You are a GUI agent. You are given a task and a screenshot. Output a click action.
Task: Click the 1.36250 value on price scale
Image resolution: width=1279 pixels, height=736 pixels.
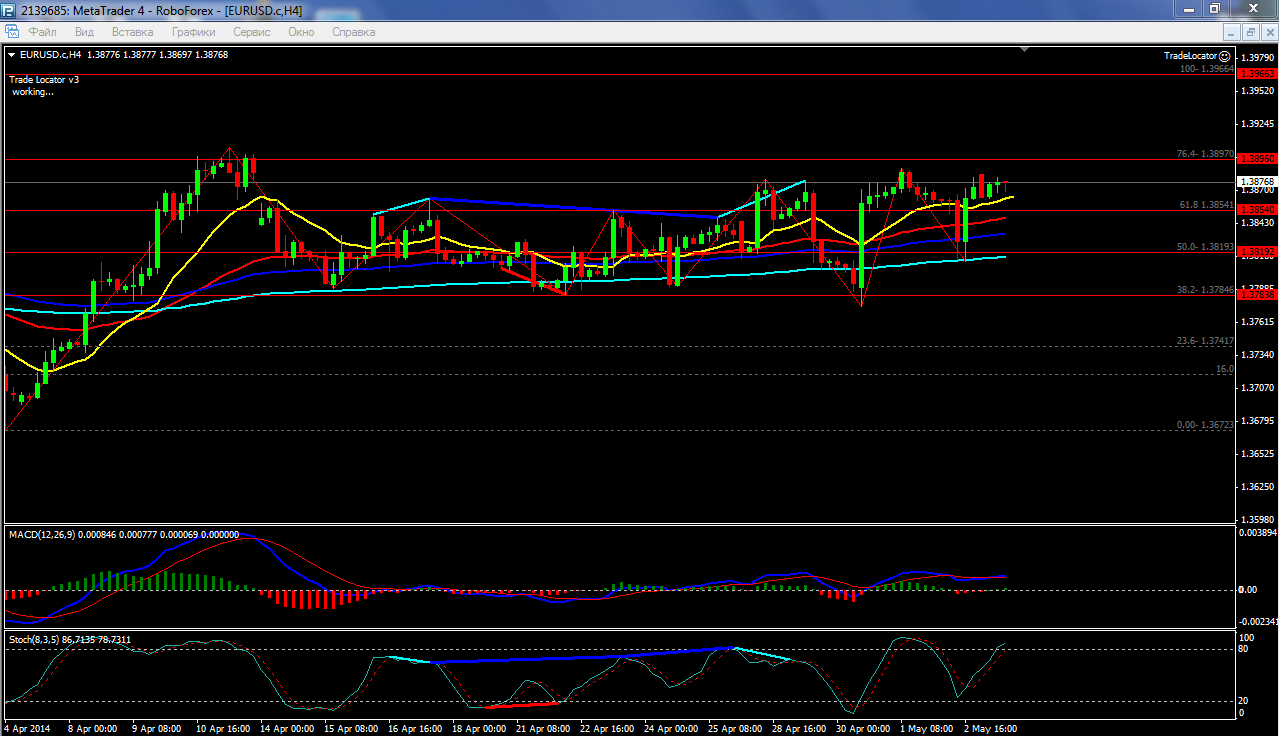click(x=1259, y=487)
